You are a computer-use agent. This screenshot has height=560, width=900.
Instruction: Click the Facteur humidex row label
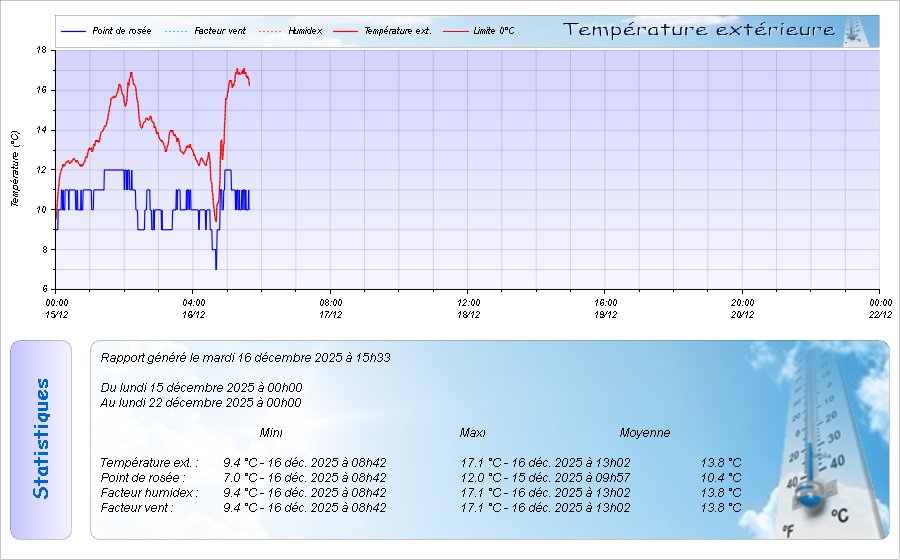[149, 493]
